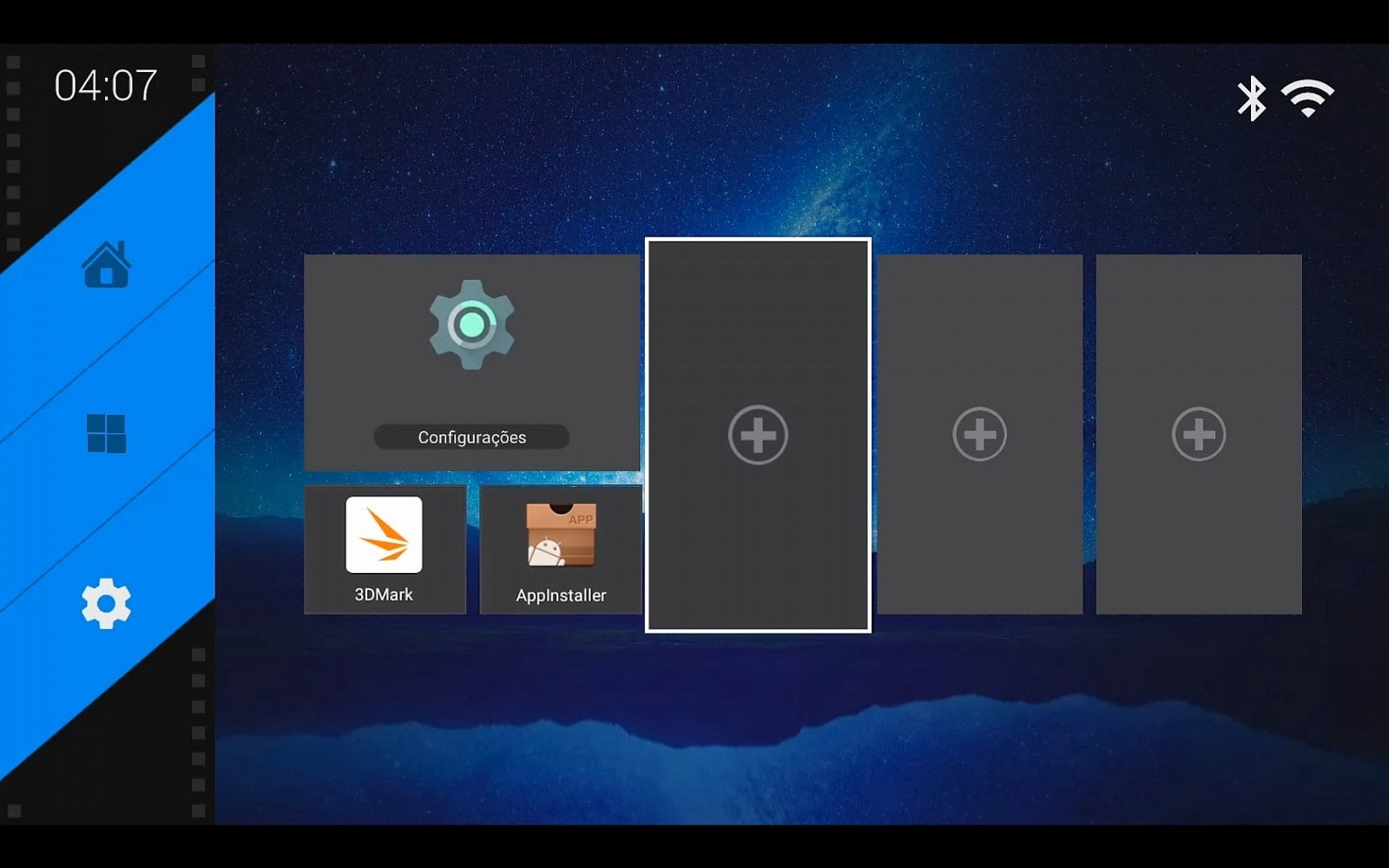Select the 3DMark swift logo

385,536
